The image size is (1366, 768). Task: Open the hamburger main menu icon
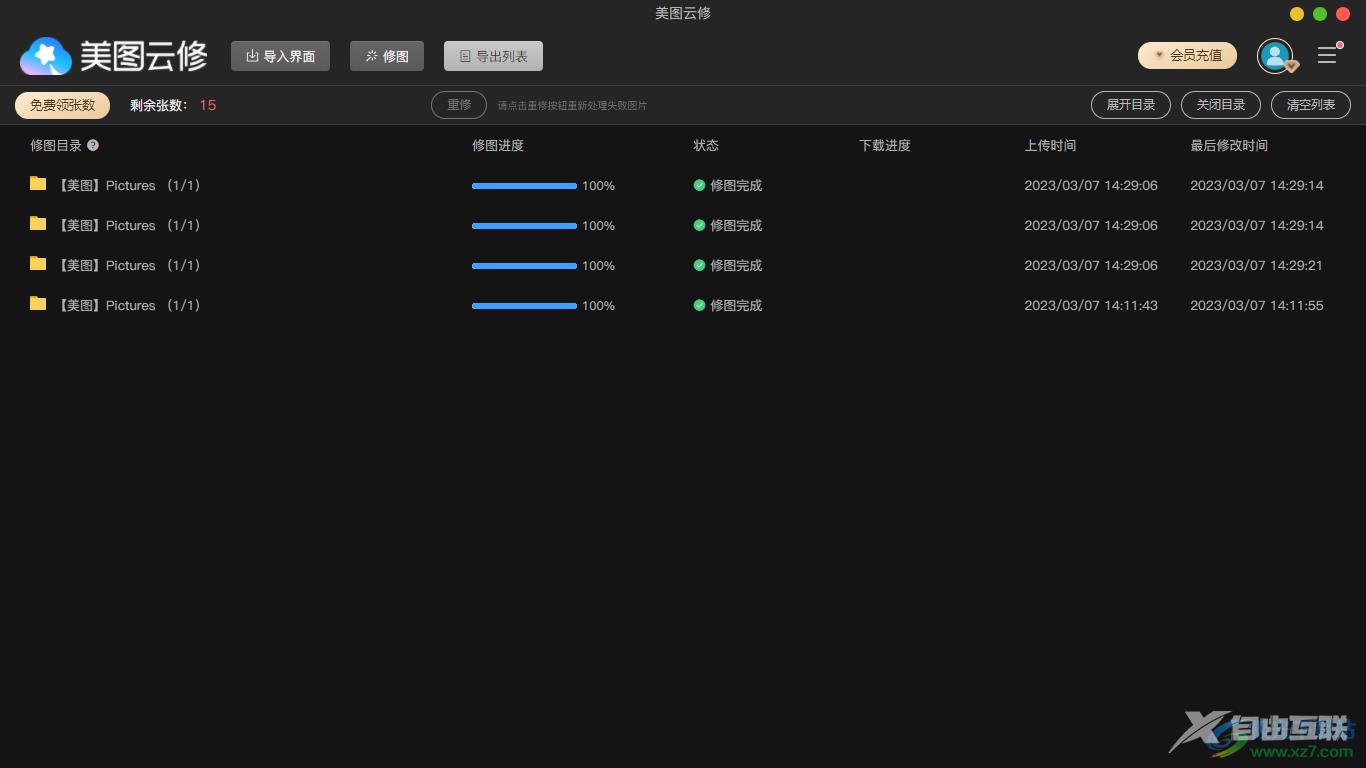(x=1327, y=56)
